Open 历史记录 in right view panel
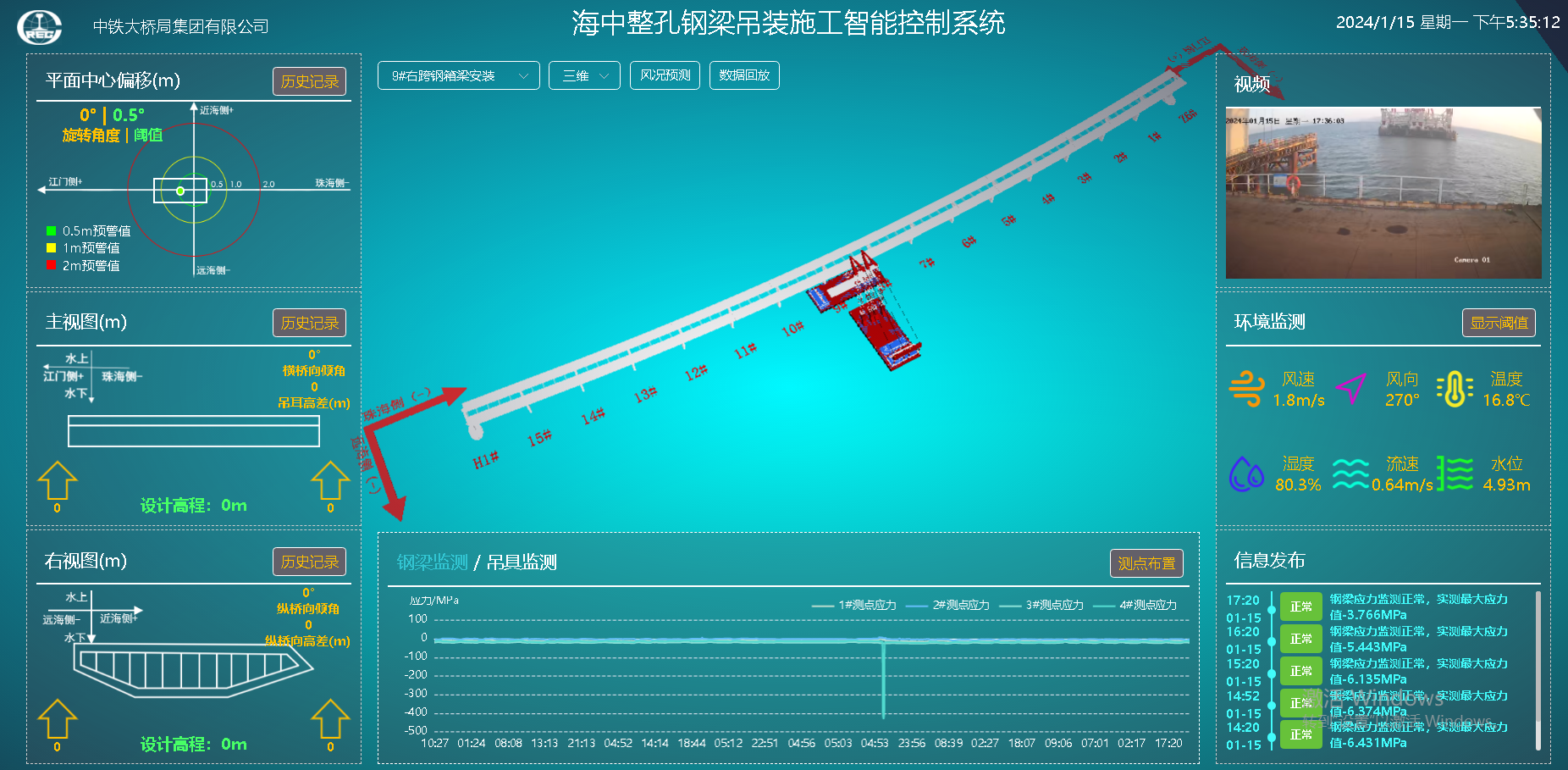 309,562
